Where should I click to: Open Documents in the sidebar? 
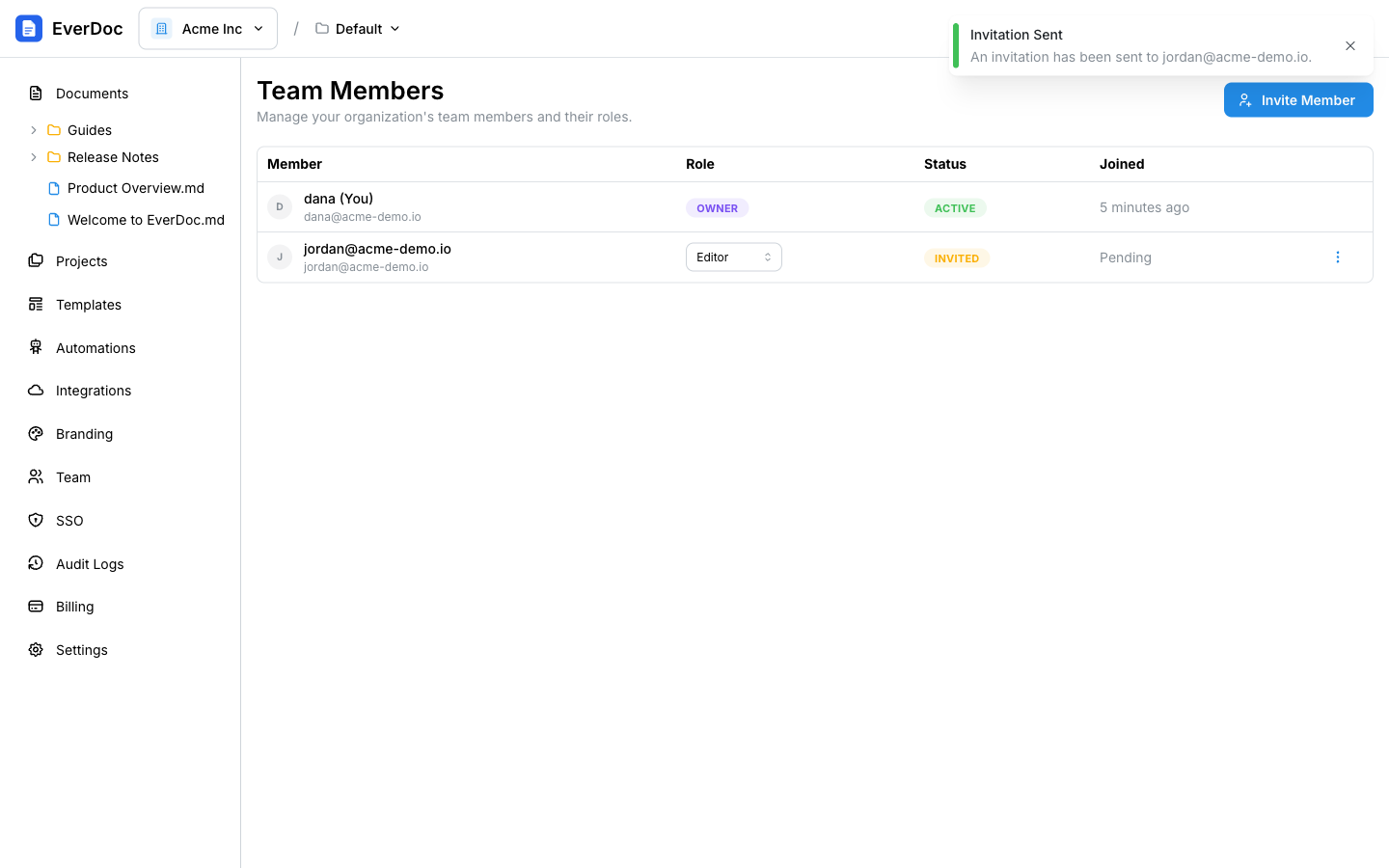[x=92, y=94]
